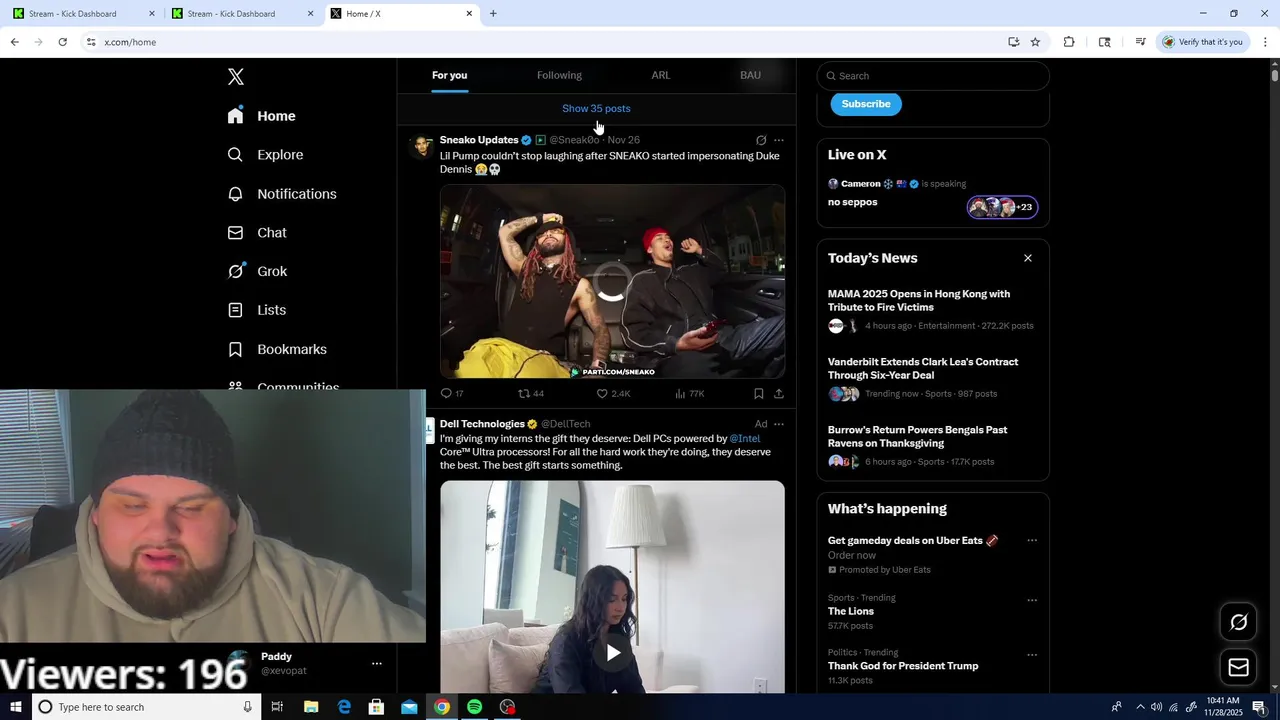Share the Sneako Updates post
1280x720 pixels.
click(x=779, y=394)
